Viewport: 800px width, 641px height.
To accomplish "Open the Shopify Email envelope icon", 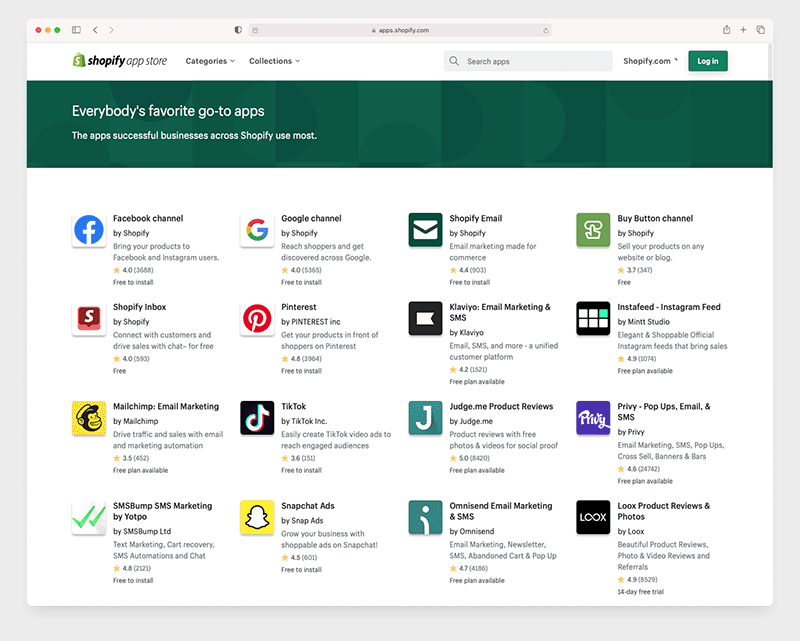I will click(x=426, y=230).
